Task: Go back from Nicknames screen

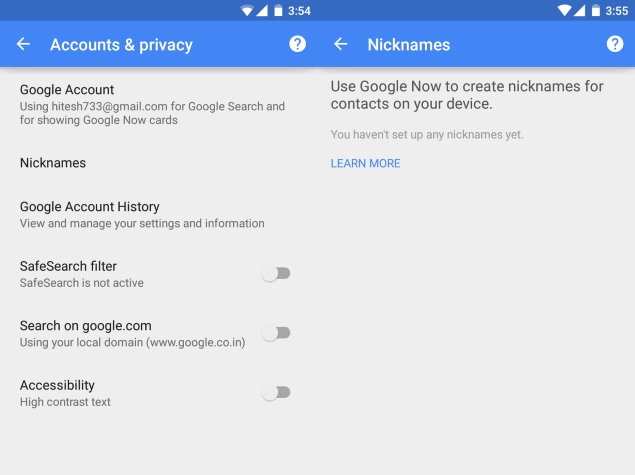Action: tap(341, 44)
